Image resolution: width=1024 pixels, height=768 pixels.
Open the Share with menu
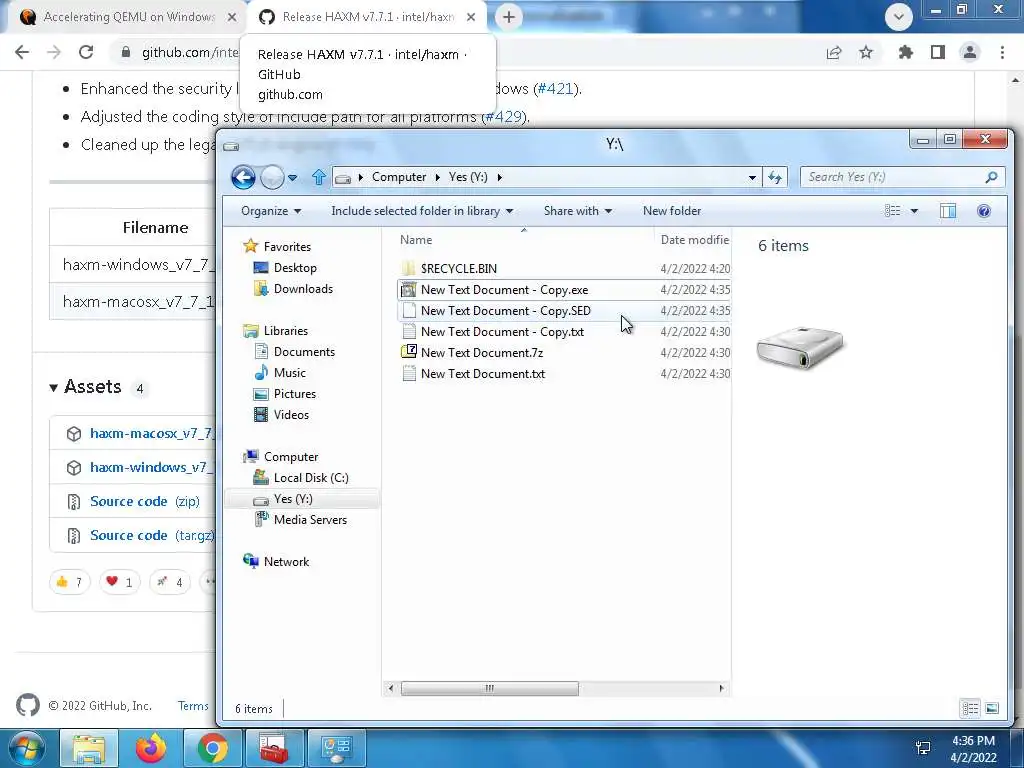tap(578, 211)
